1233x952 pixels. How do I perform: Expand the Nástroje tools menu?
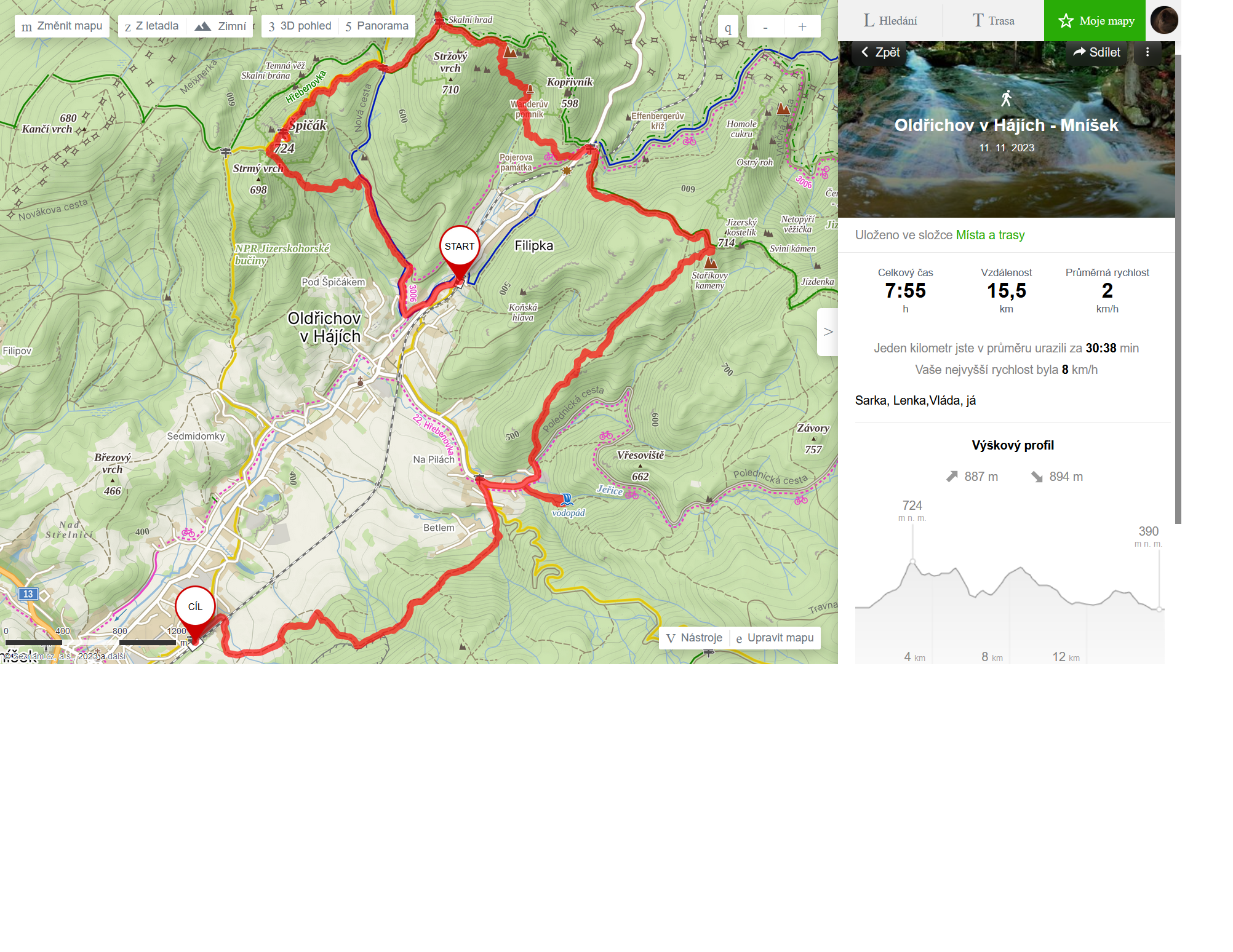[695, 638]
